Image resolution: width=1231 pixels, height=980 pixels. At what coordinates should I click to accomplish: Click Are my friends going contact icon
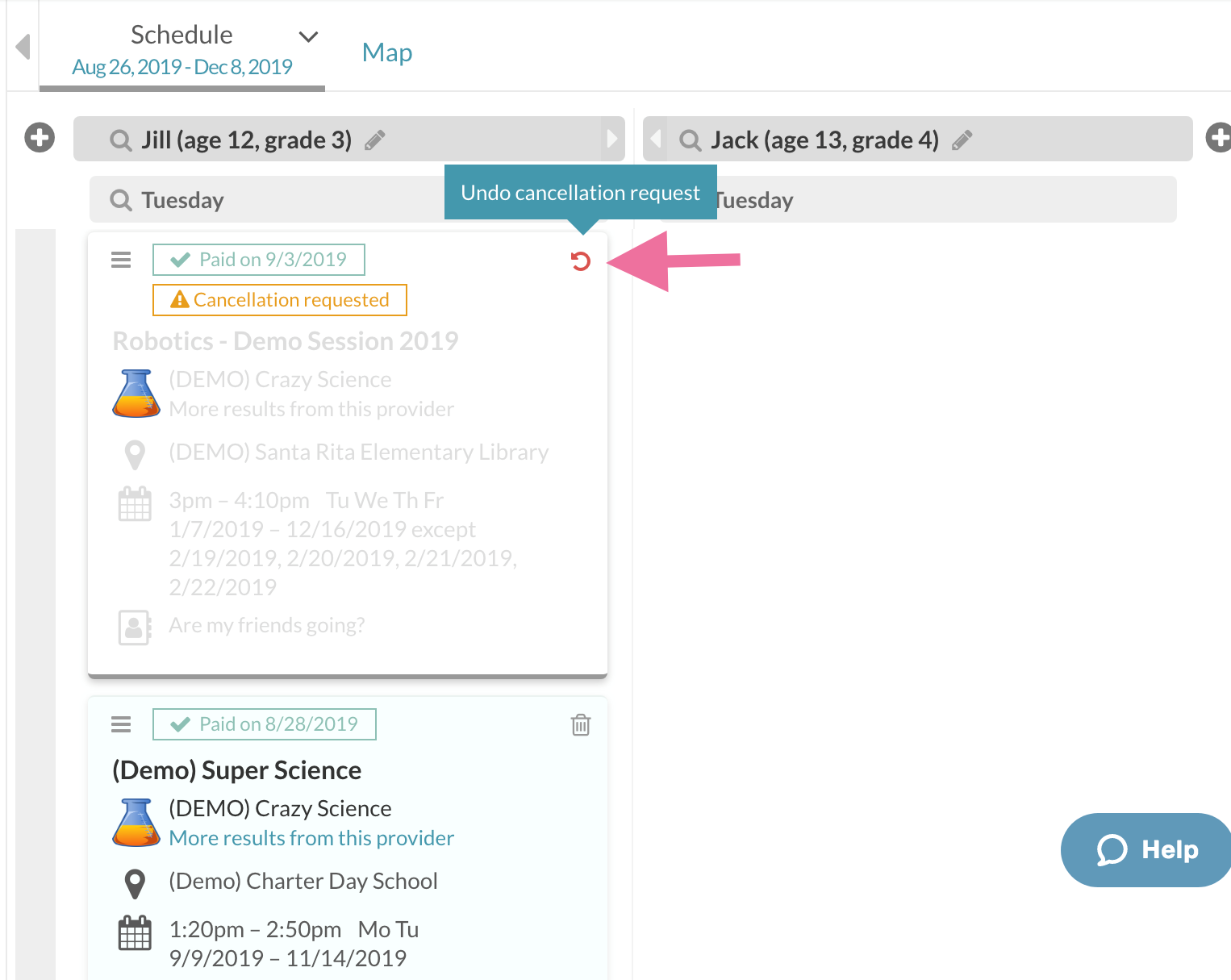click(135, 627)
